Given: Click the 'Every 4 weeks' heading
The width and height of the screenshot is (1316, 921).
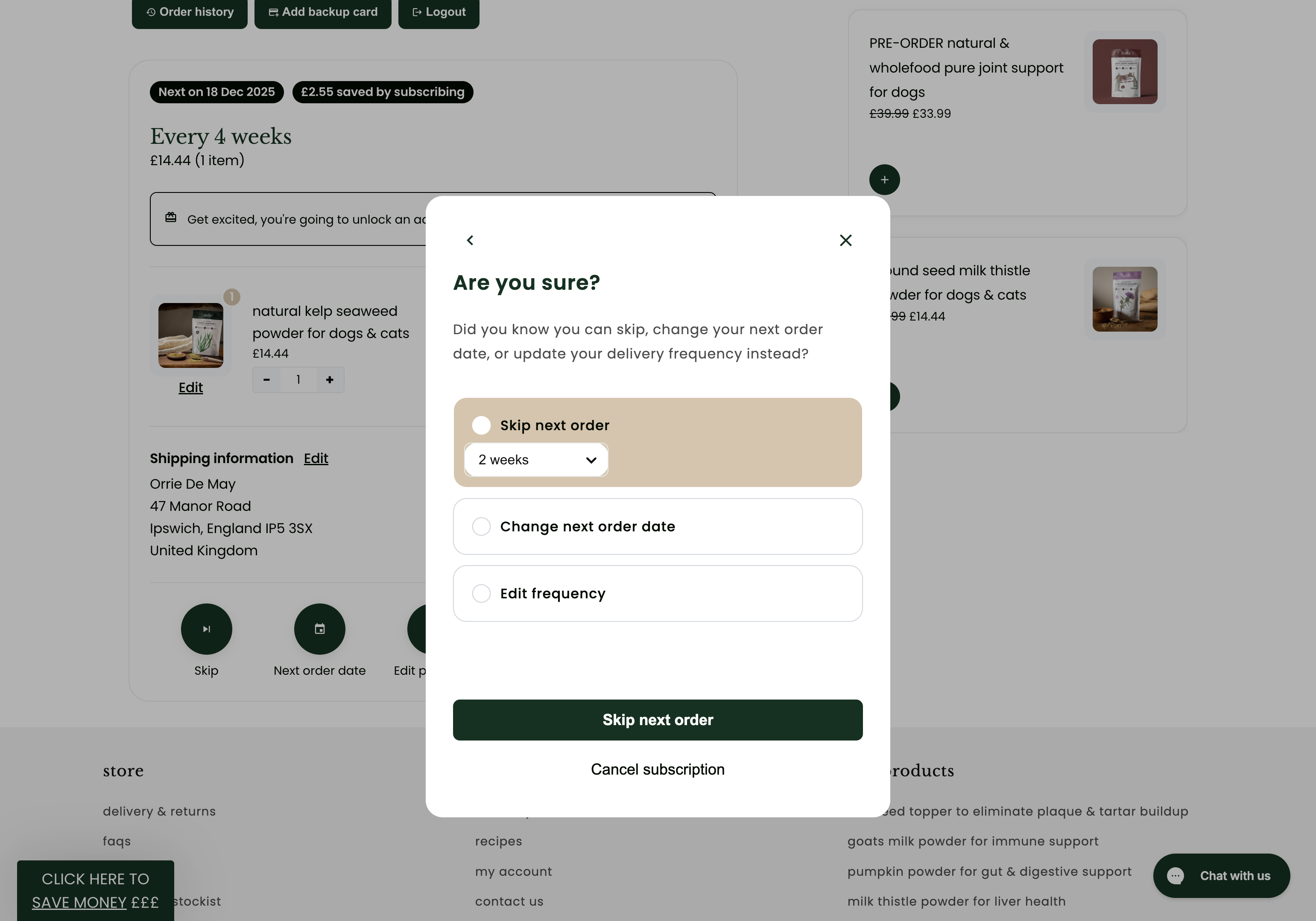Looking at the screenshot, I should coord(221,136).
